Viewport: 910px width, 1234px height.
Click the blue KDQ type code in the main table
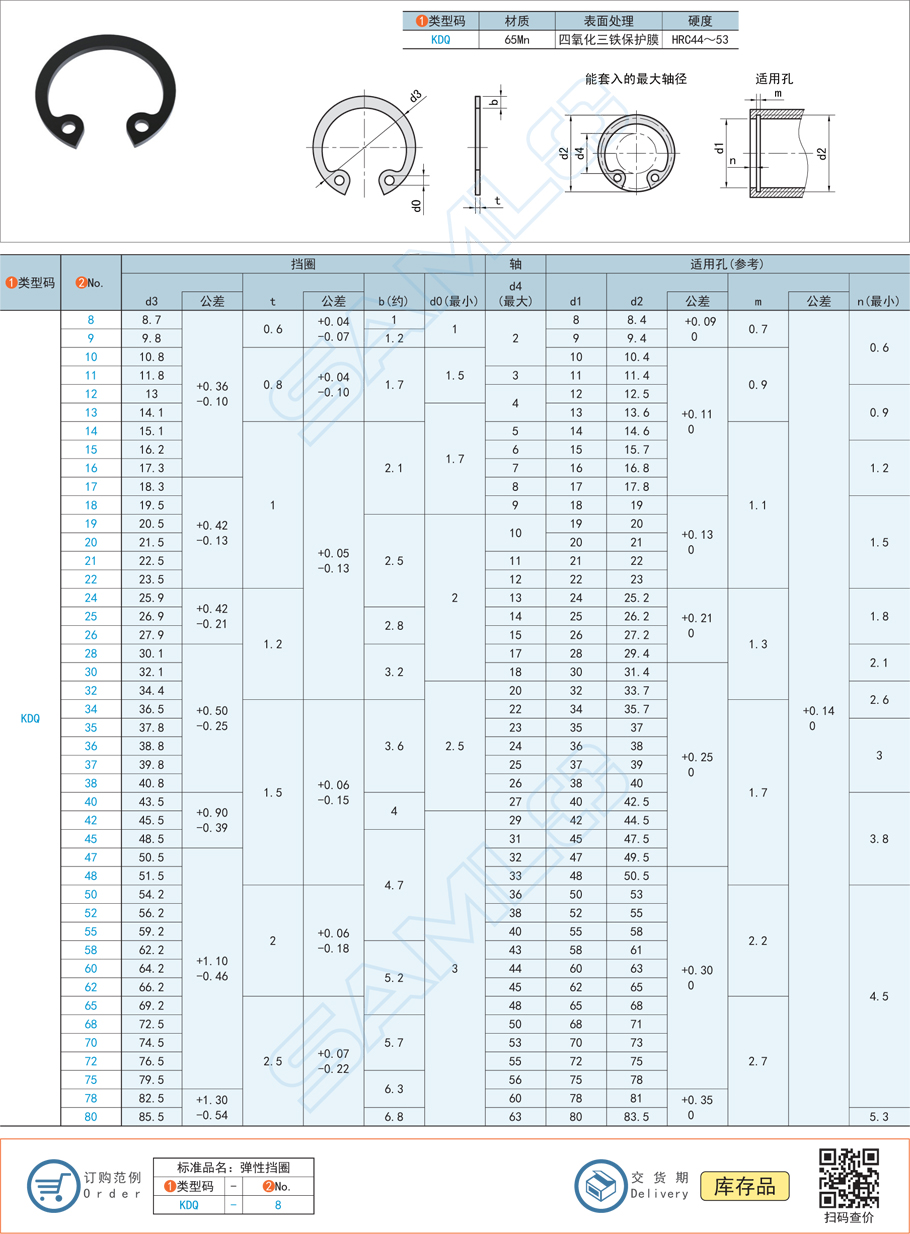[30, 718]
